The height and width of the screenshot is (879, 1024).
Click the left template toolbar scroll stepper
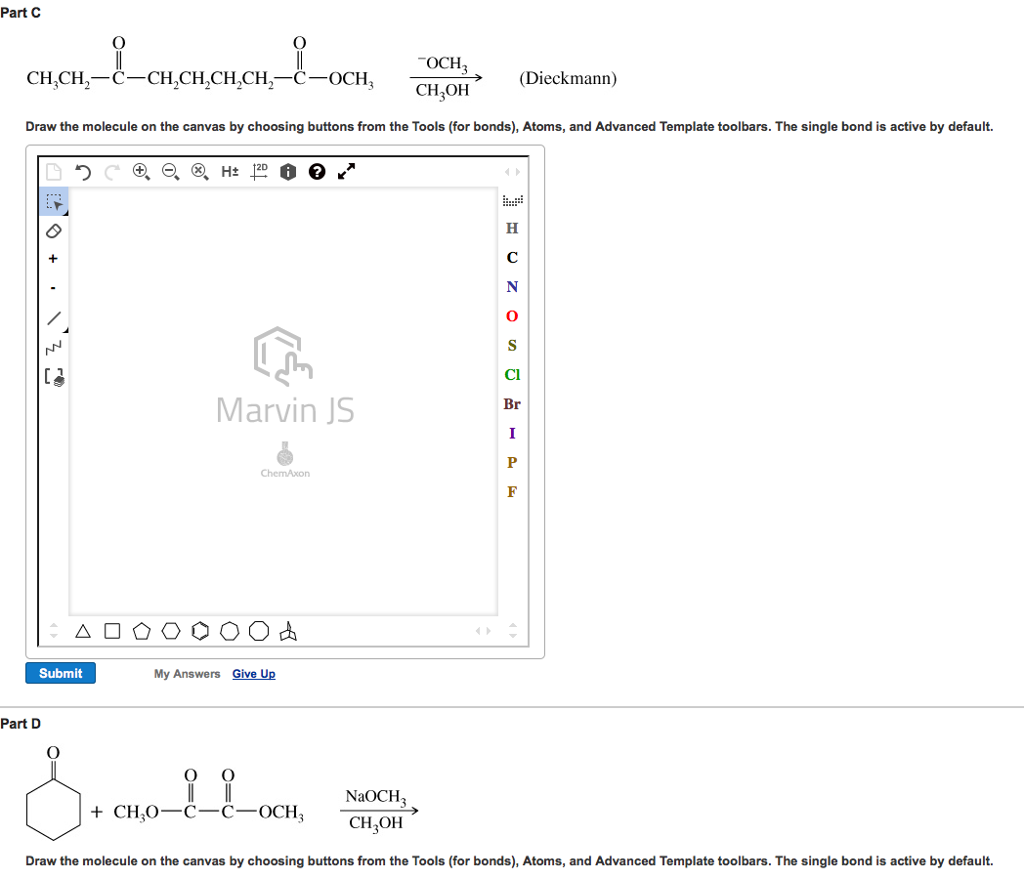[54, 631]
